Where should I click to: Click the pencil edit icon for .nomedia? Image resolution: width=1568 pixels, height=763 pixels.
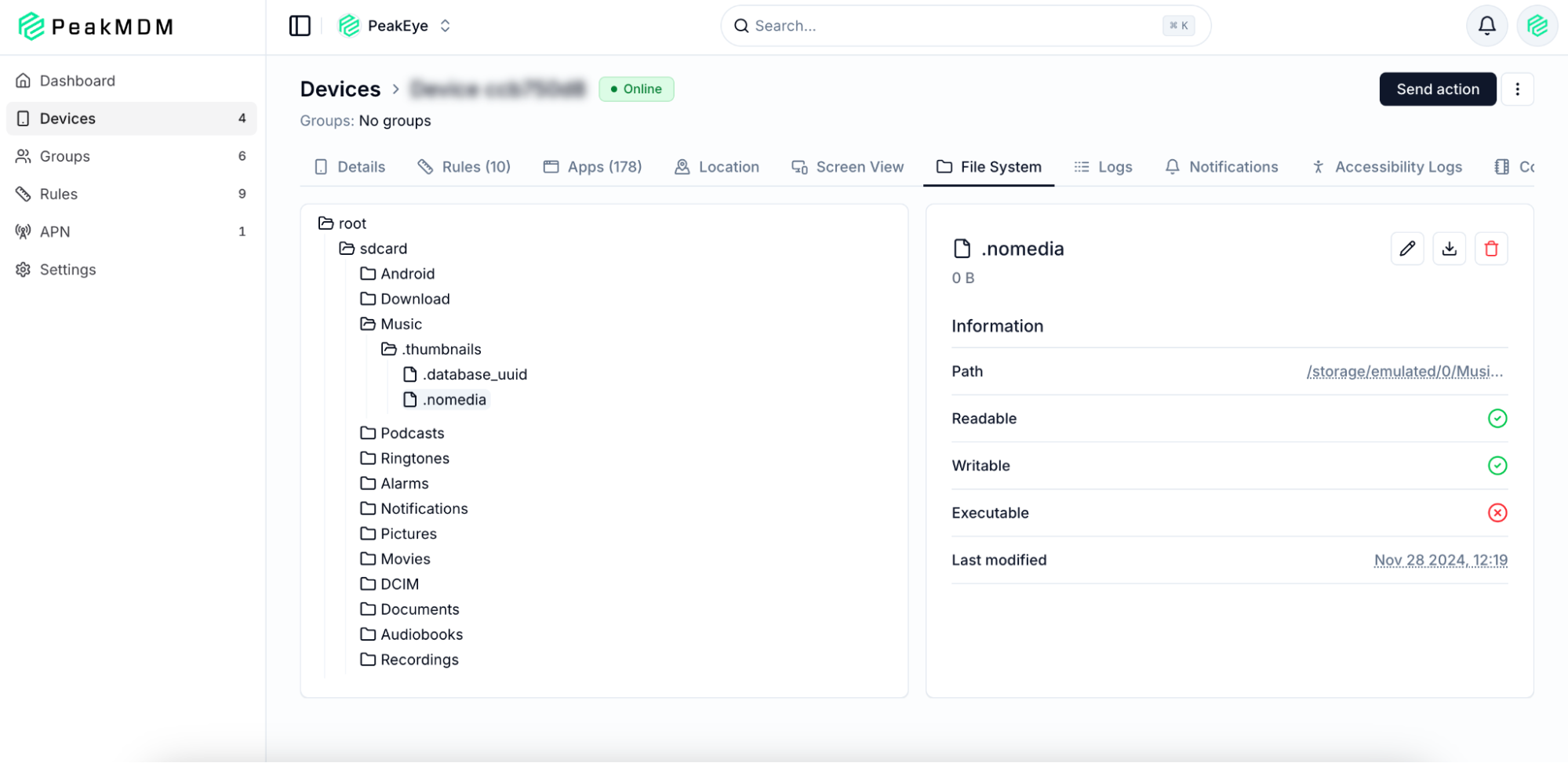coord(1407,249)
